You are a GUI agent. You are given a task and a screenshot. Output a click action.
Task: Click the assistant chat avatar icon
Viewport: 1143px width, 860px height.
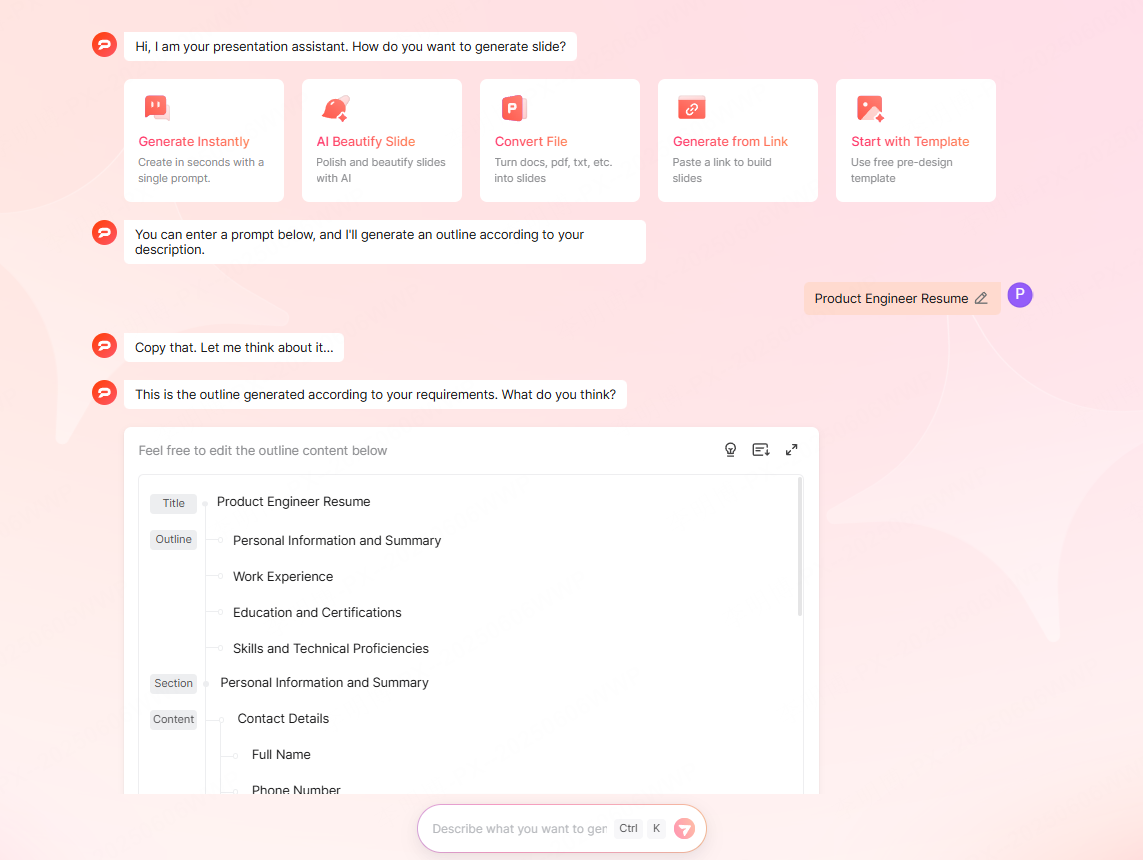(104, 44)
